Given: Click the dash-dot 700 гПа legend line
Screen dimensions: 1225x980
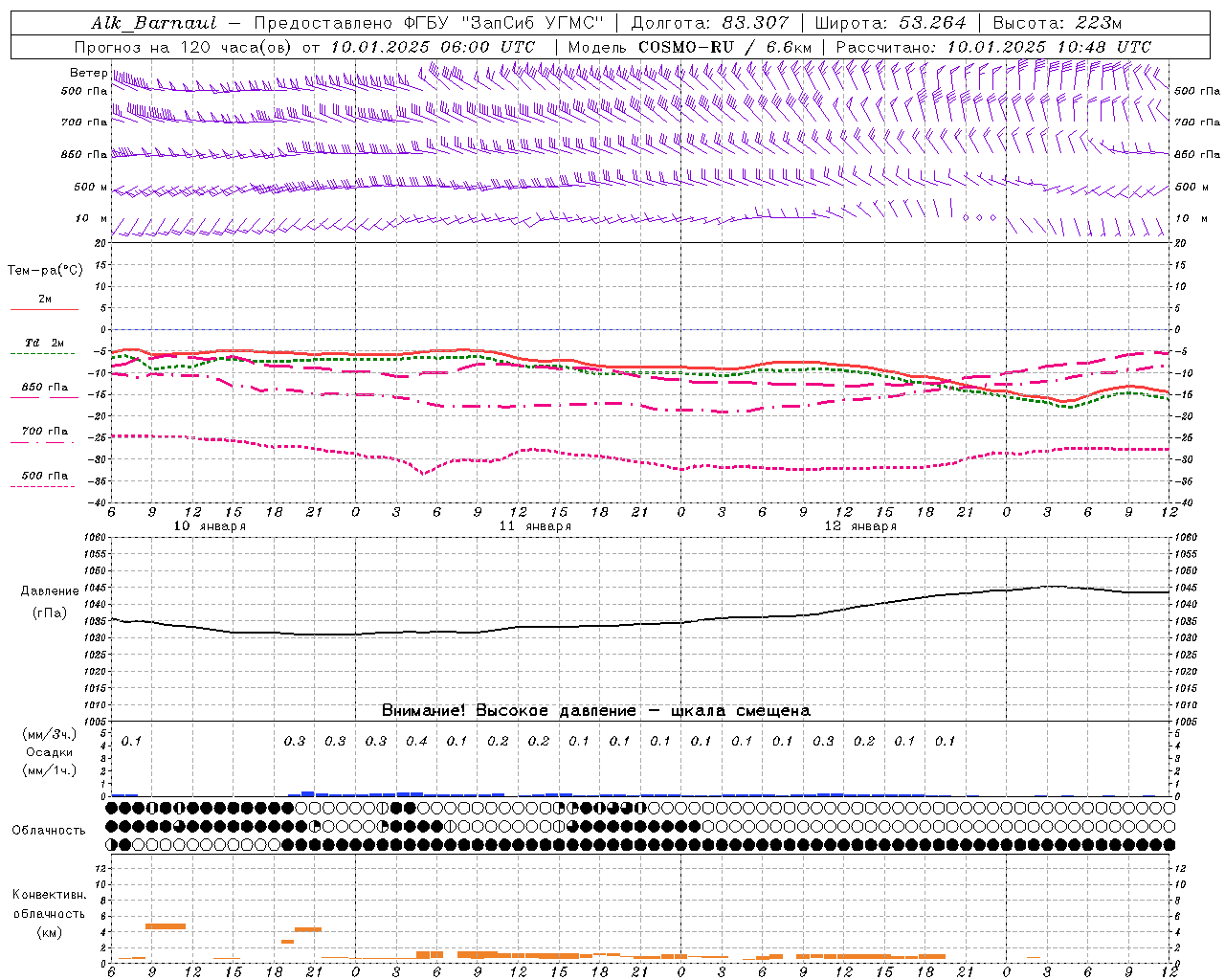Looking at the screenshot, I should [x=44, y=442].
